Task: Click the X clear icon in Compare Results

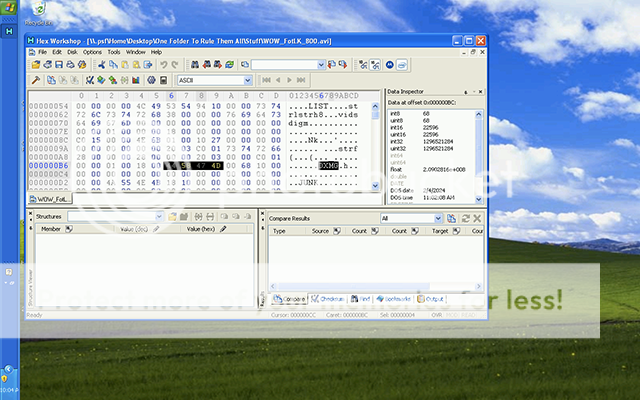Action: [477, 218]
